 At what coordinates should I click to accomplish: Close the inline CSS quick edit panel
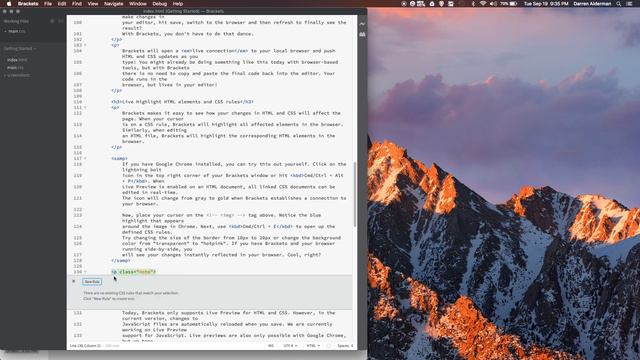(73, 281)
